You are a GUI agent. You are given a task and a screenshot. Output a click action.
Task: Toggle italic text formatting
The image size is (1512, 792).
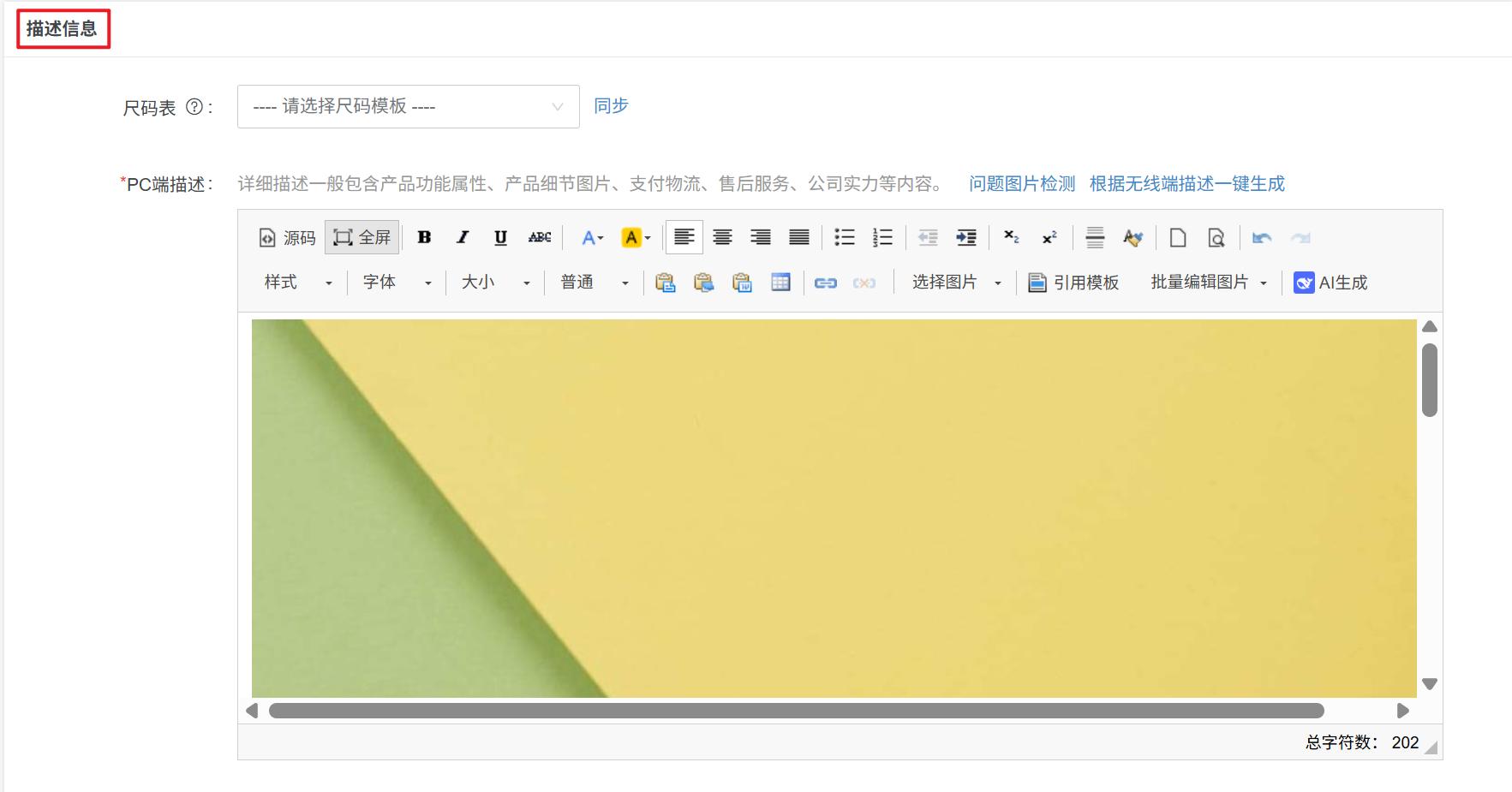(463, 238)
